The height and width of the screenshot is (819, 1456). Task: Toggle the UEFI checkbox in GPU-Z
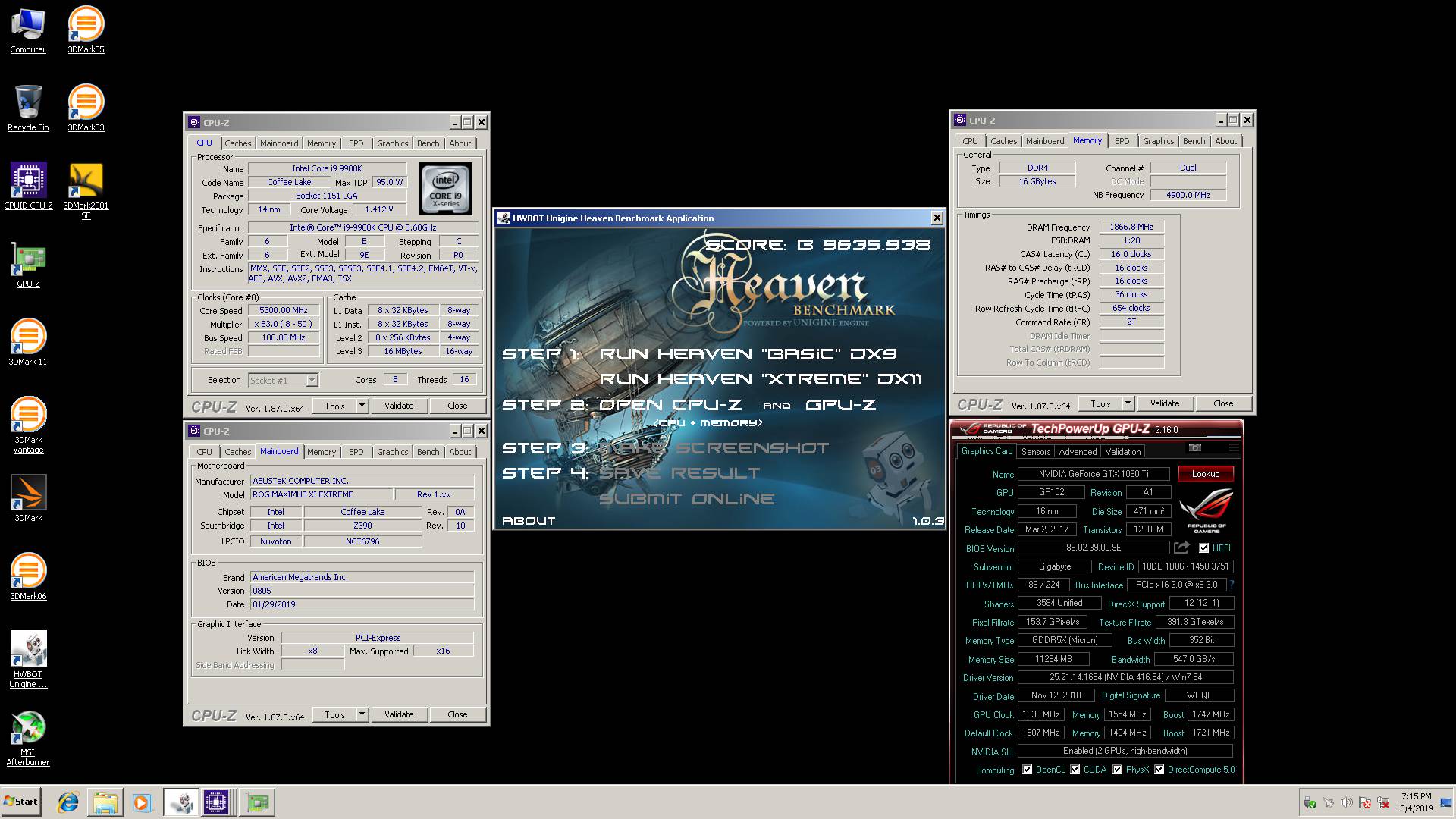(x=1204, y=548)
